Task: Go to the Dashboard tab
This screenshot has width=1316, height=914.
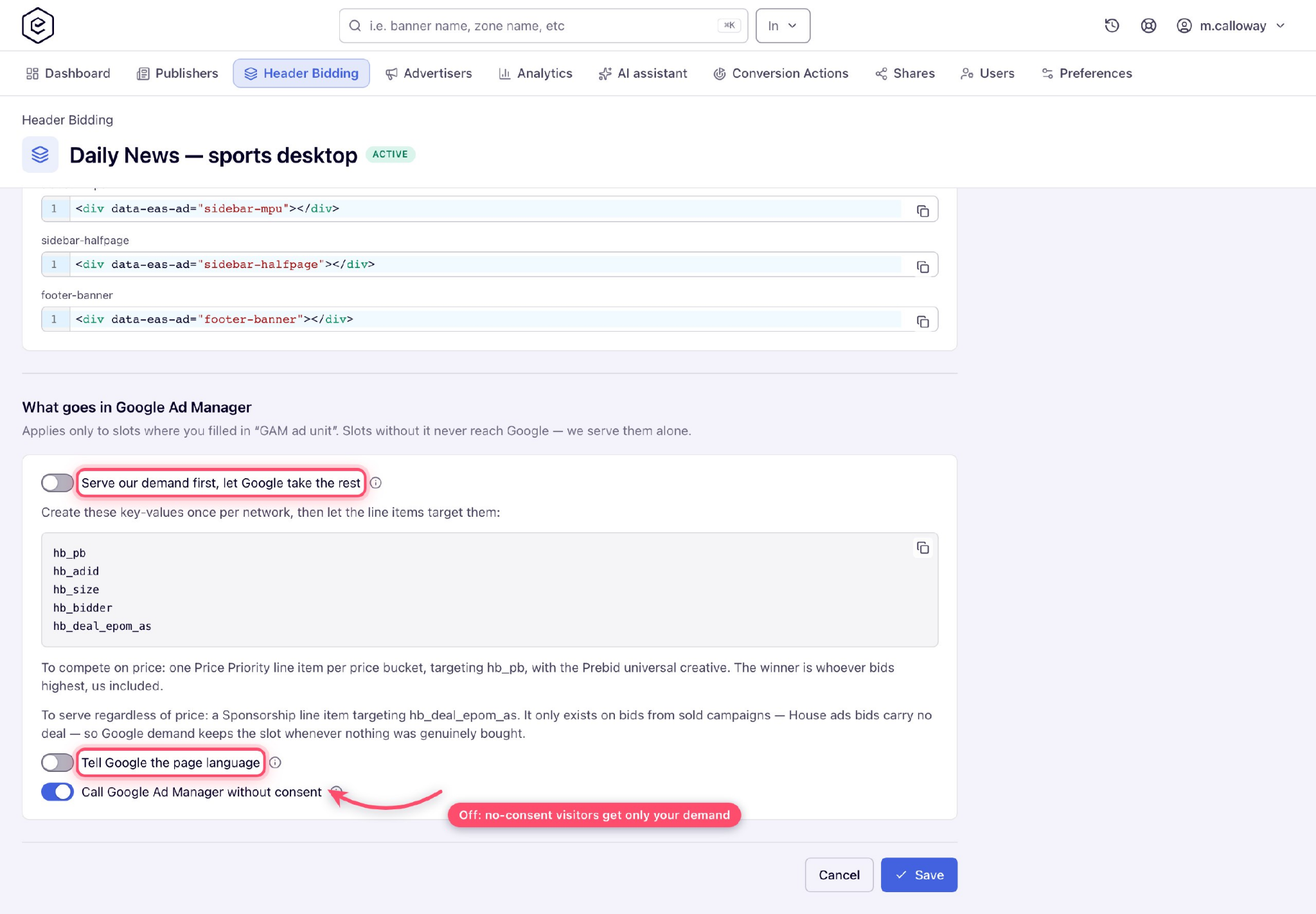Action: pos(68,73)
